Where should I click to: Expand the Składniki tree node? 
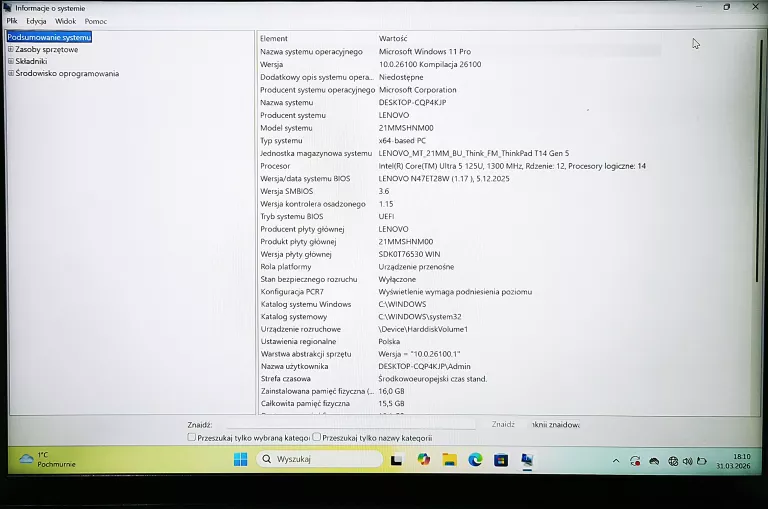[10, 61]
